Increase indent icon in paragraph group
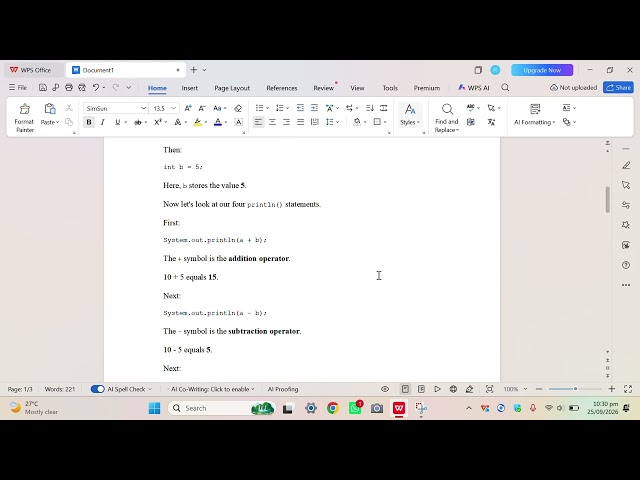Image resolution: width=640 pixels, height=480 pixels. (314, 108)
